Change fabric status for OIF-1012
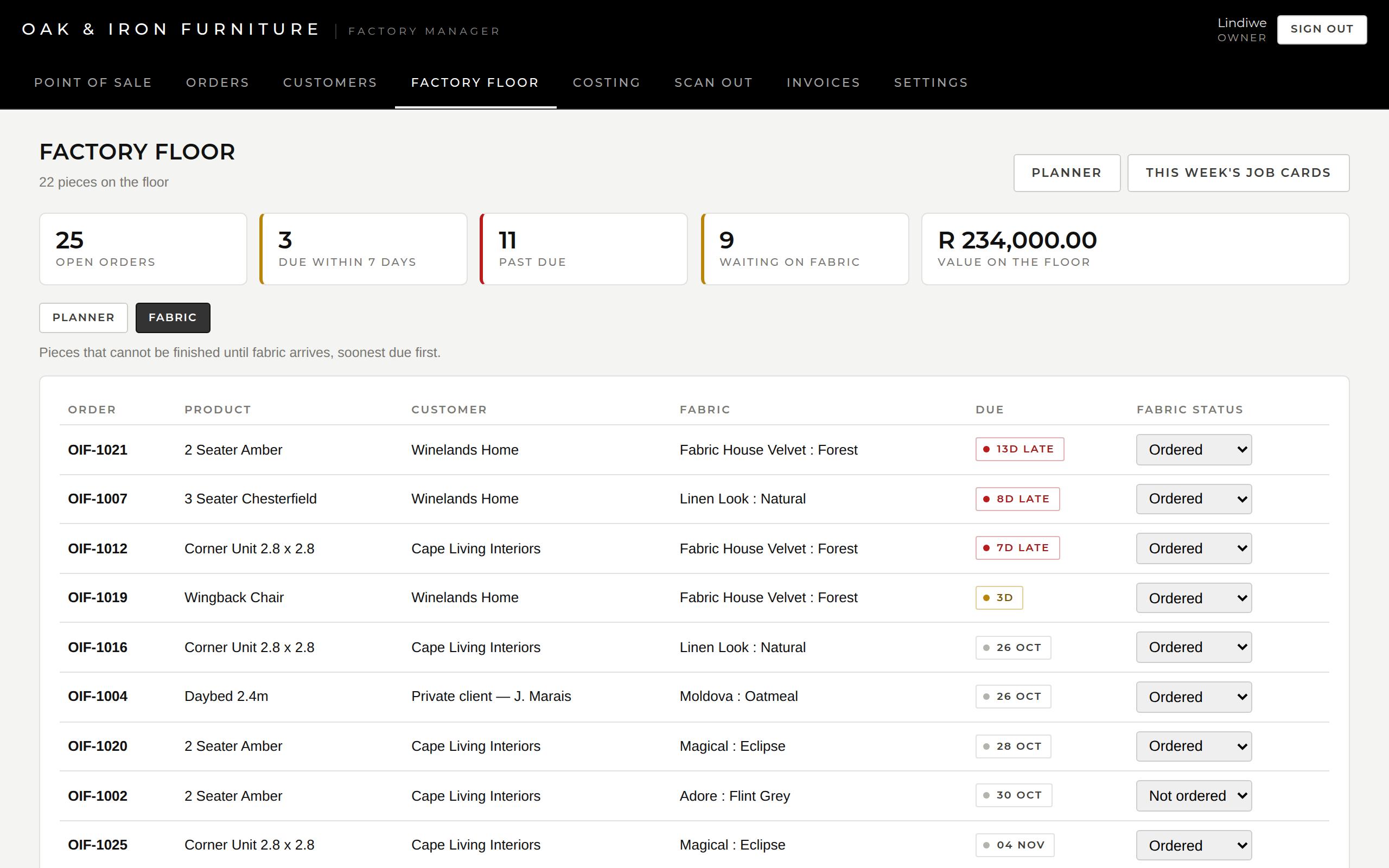 [1193, 548]
